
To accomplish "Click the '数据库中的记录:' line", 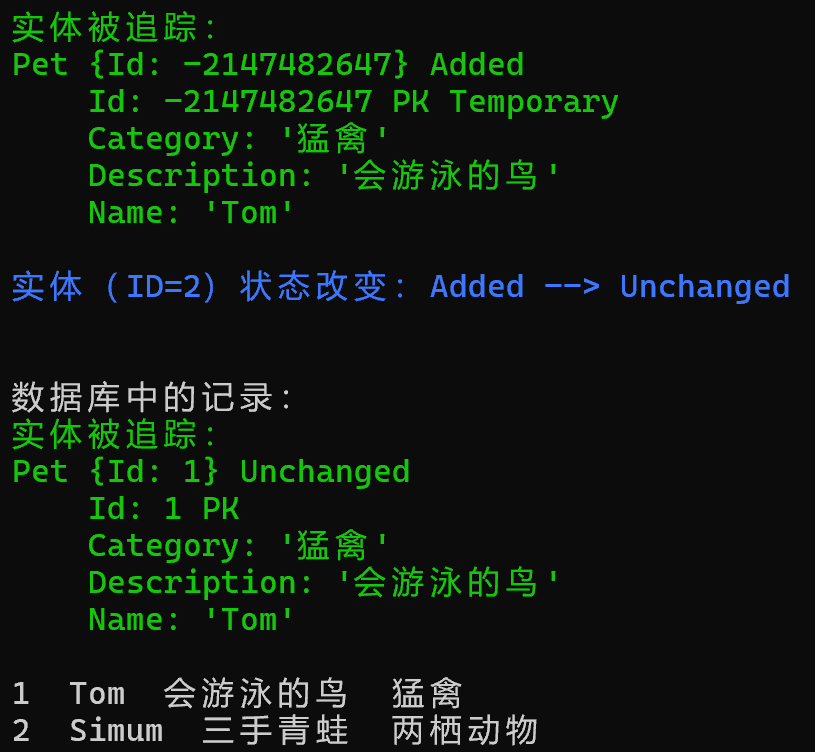I will (153, 398).
